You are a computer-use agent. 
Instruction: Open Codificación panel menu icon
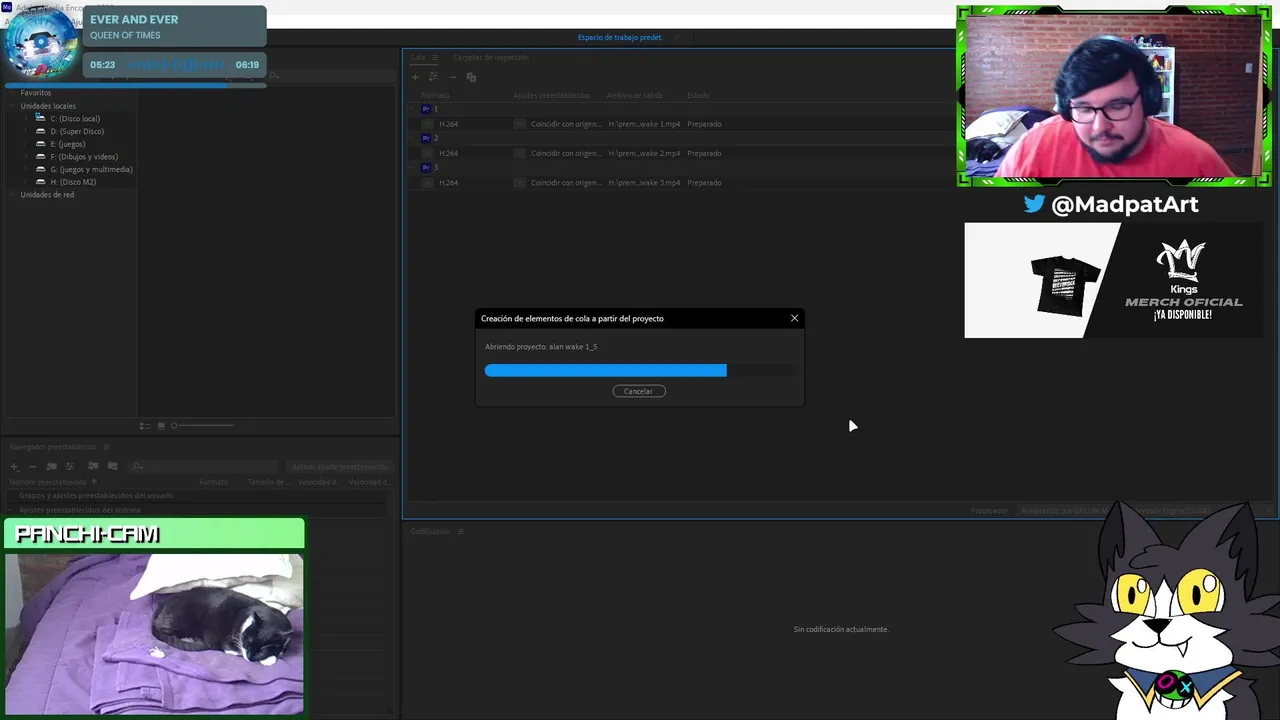click(x=461, y=532)
